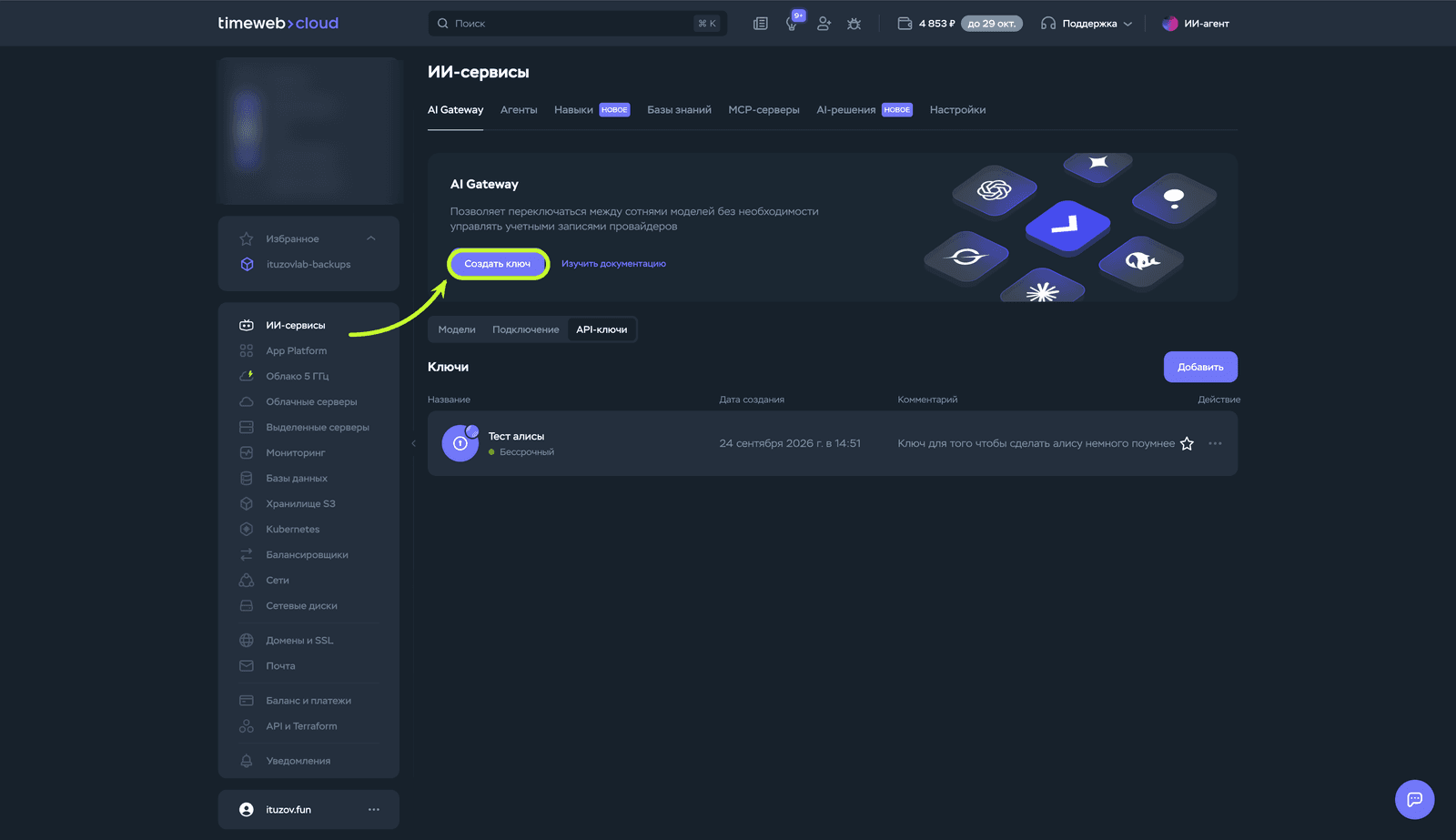
Task: Open the support chat bubble
Action: (x=1414, y=799)
